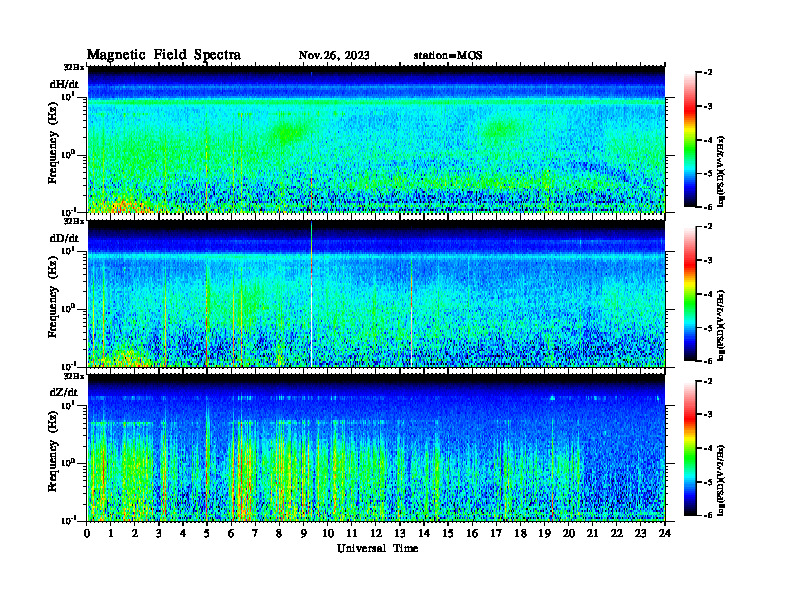Click hour 15 tick label on time axis
The image size is (792, 612).
(448, 534)
